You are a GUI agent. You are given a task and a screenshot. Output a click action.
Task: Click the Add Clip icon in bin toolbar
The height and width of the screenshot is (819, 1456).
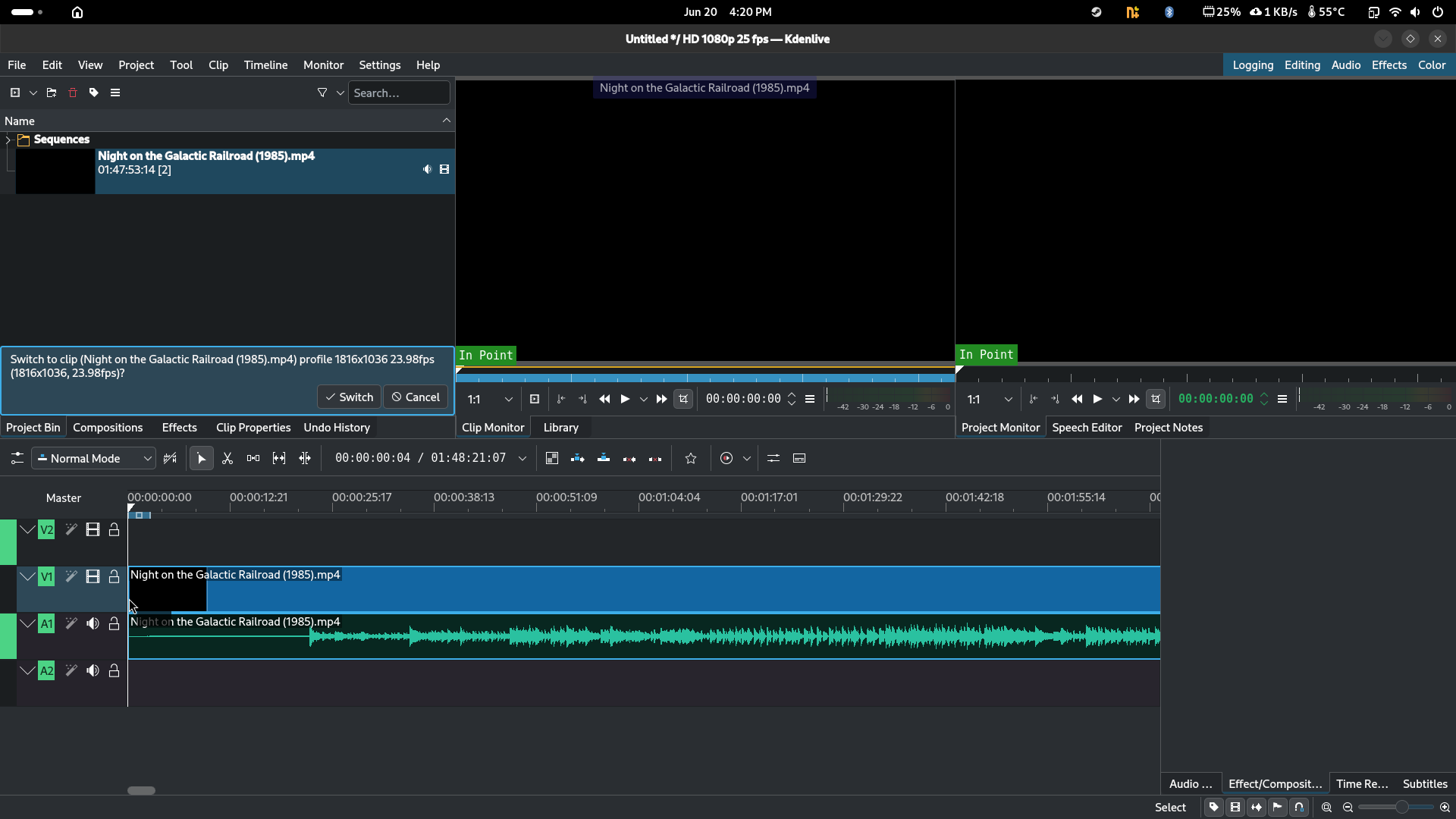pyautogui.click(x=15, y=93)
